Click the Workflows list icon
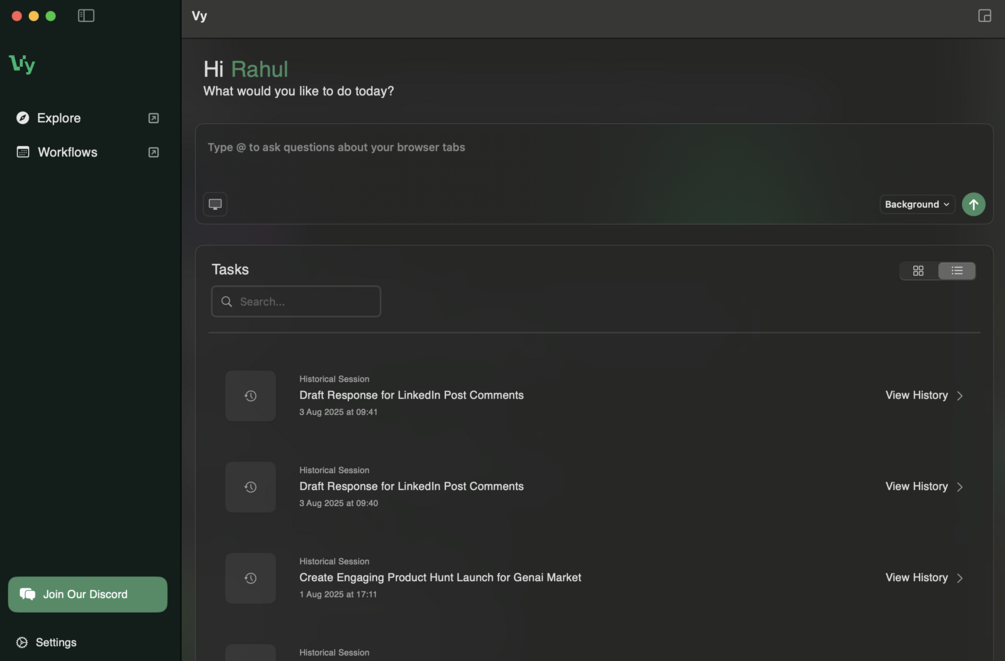Screen dimensions: 1005x661 pos(23,152)
